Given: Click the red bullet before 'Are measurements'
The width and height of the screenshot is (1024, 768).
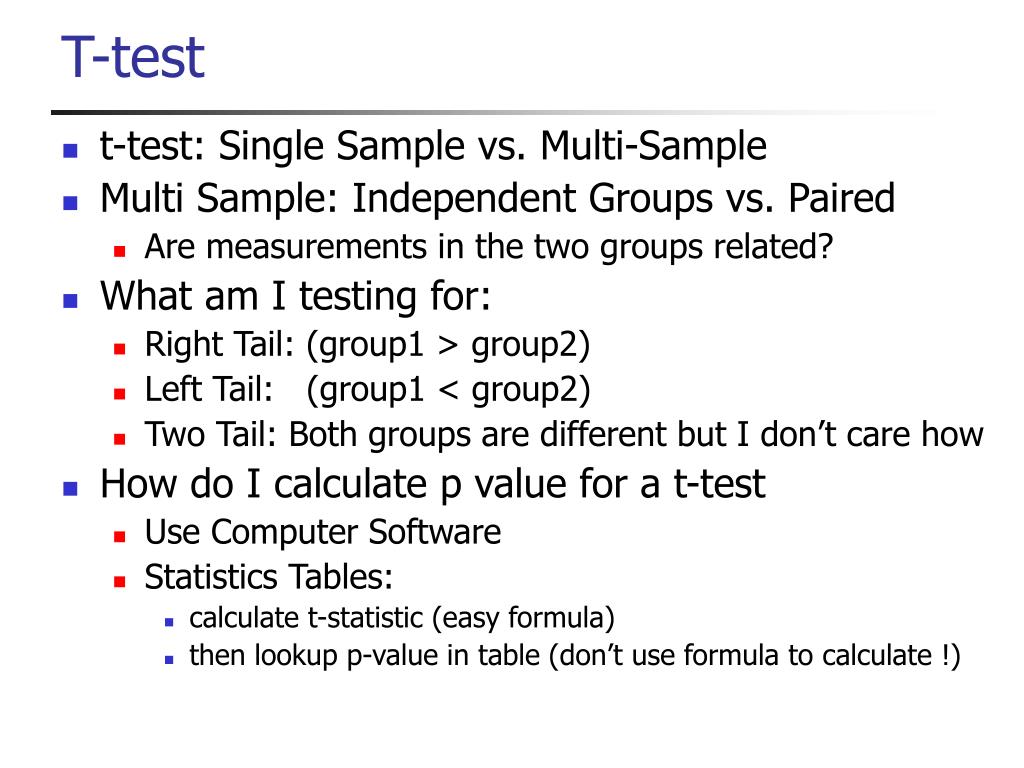Looking at the screenshot, I should point(119,251).
